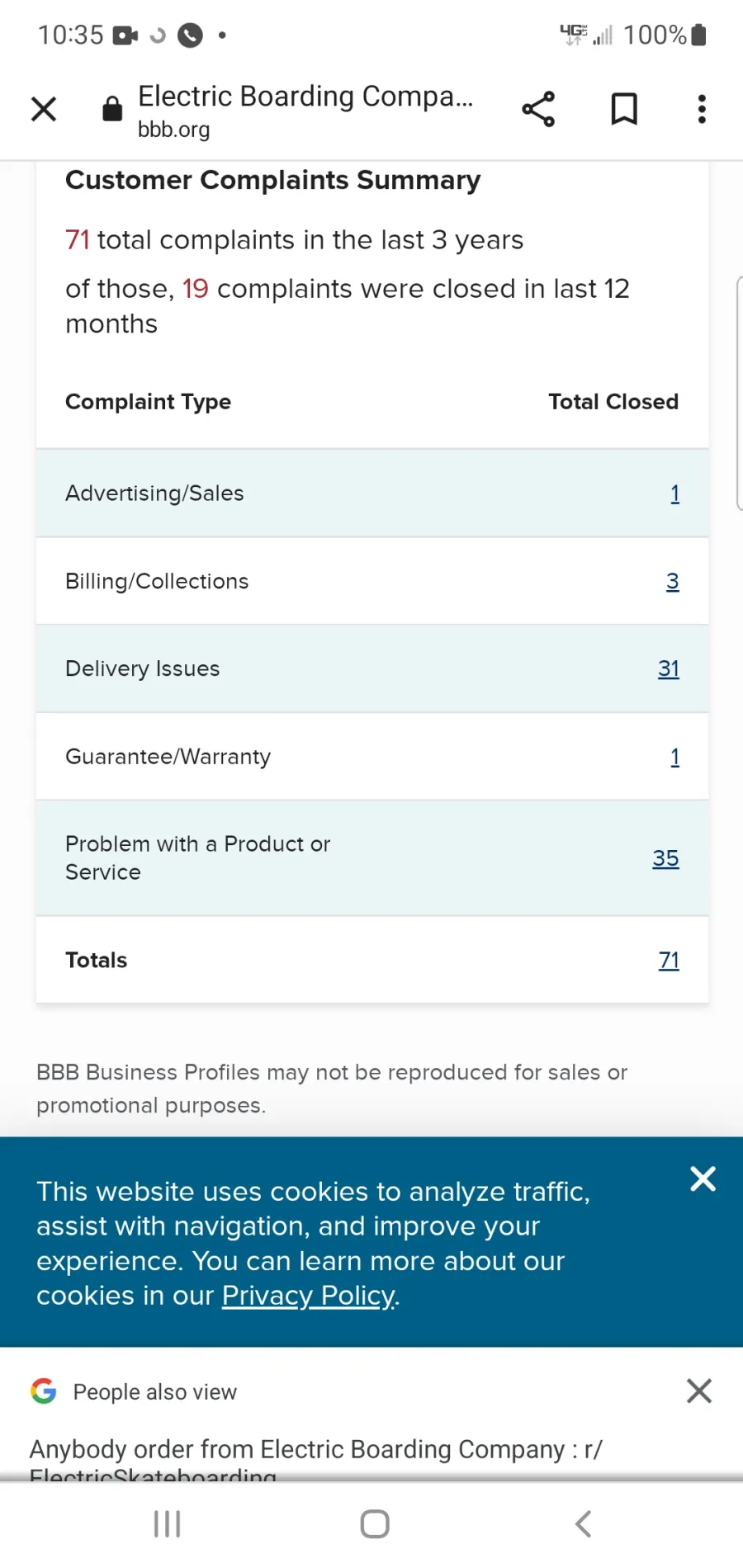Tap the site security lock icon
This screenshot has width=743, height=1568.
112,109
